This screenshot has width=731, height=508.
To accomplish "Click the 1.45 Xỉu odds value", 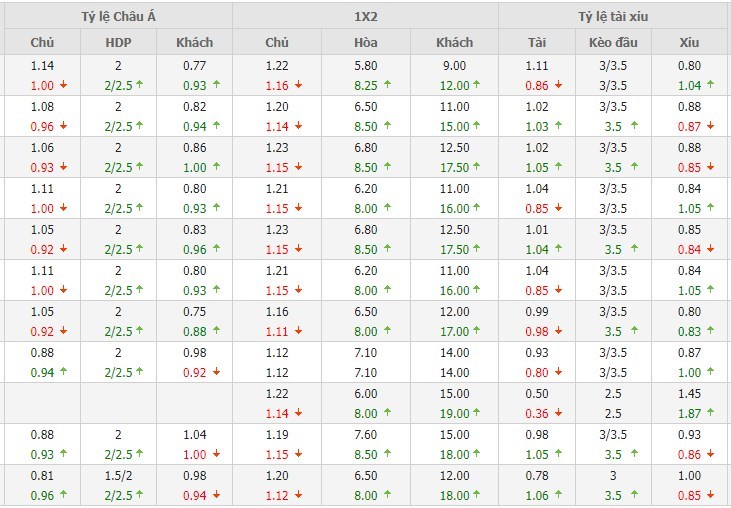I will pyautogui.click(x=689, y=395).
